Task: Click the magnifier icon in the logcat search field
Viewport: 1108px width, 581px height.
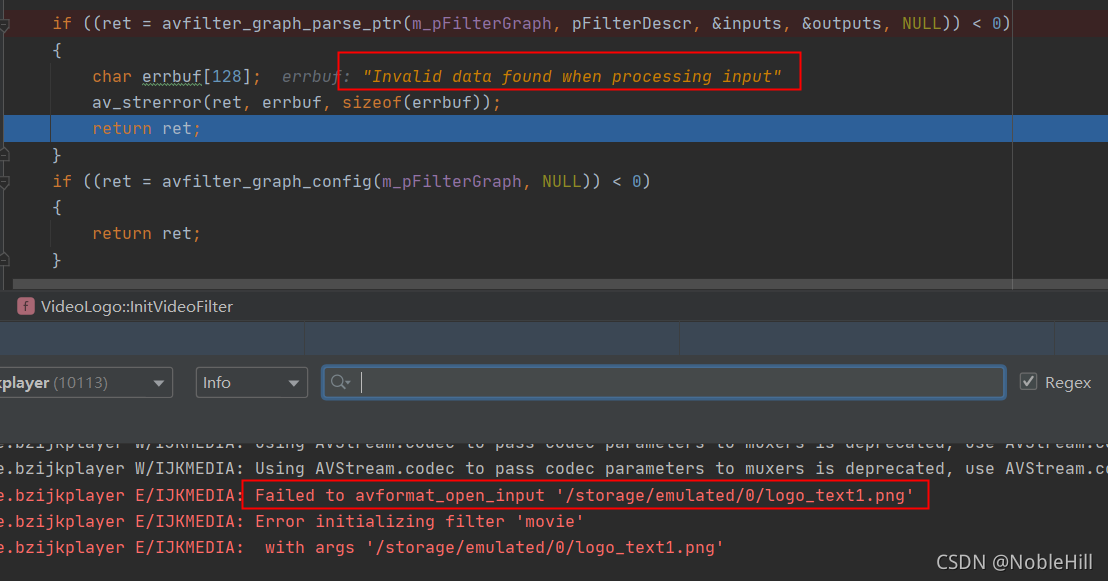Action: 340,382
